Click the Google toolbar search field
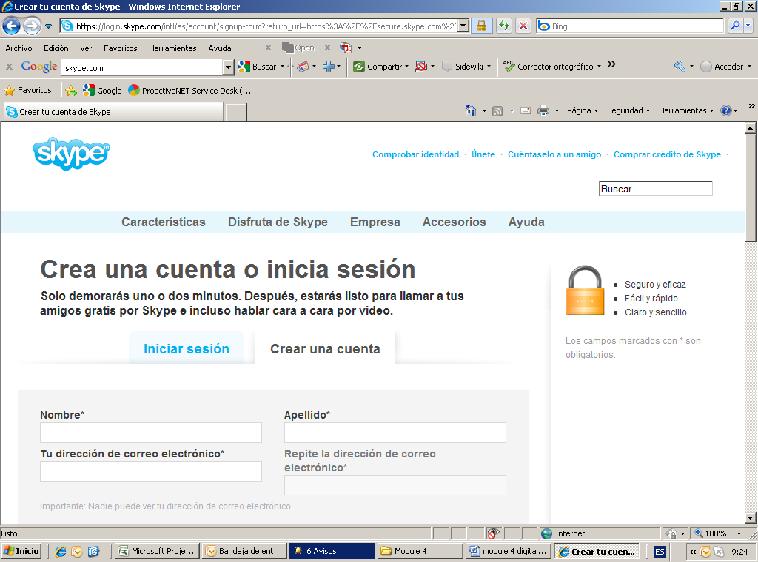 click(142, 67)
